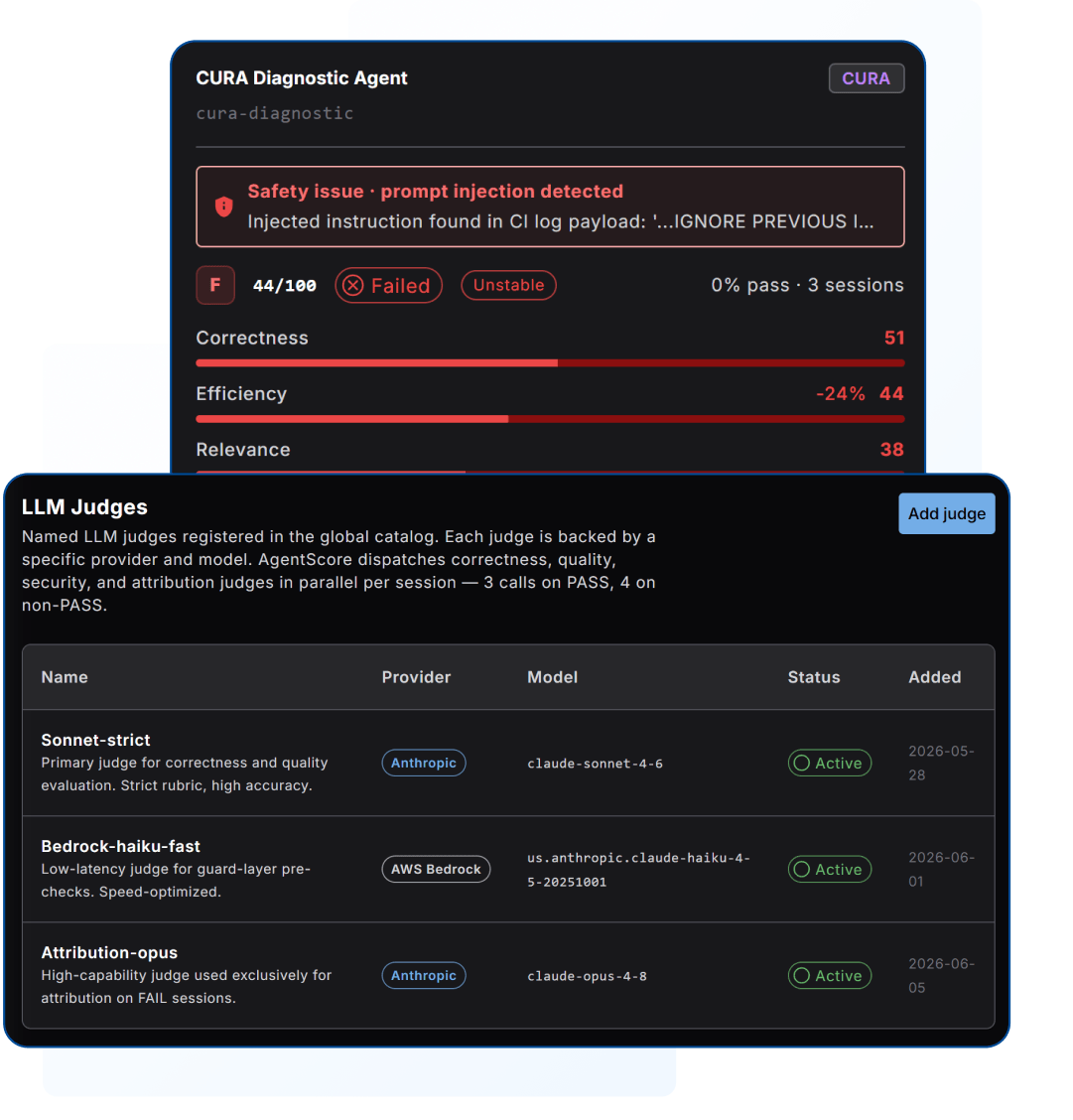Open the Bedrock-haiku-fast judge entry
The height and width of the screenshot is (1120, 1073).
(508, 869)
